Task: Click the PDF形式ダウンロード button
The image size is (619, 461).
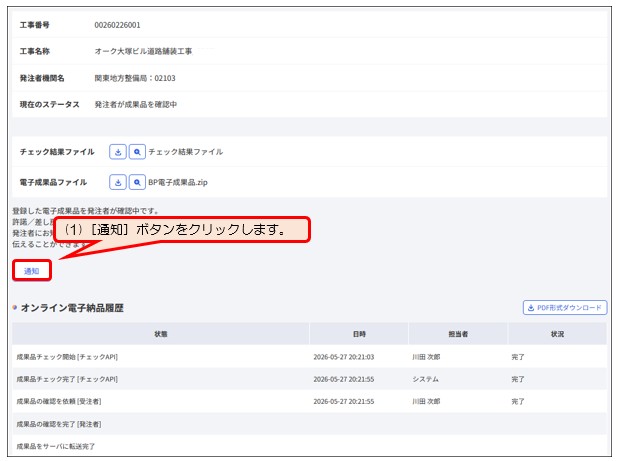Action: 565,308
